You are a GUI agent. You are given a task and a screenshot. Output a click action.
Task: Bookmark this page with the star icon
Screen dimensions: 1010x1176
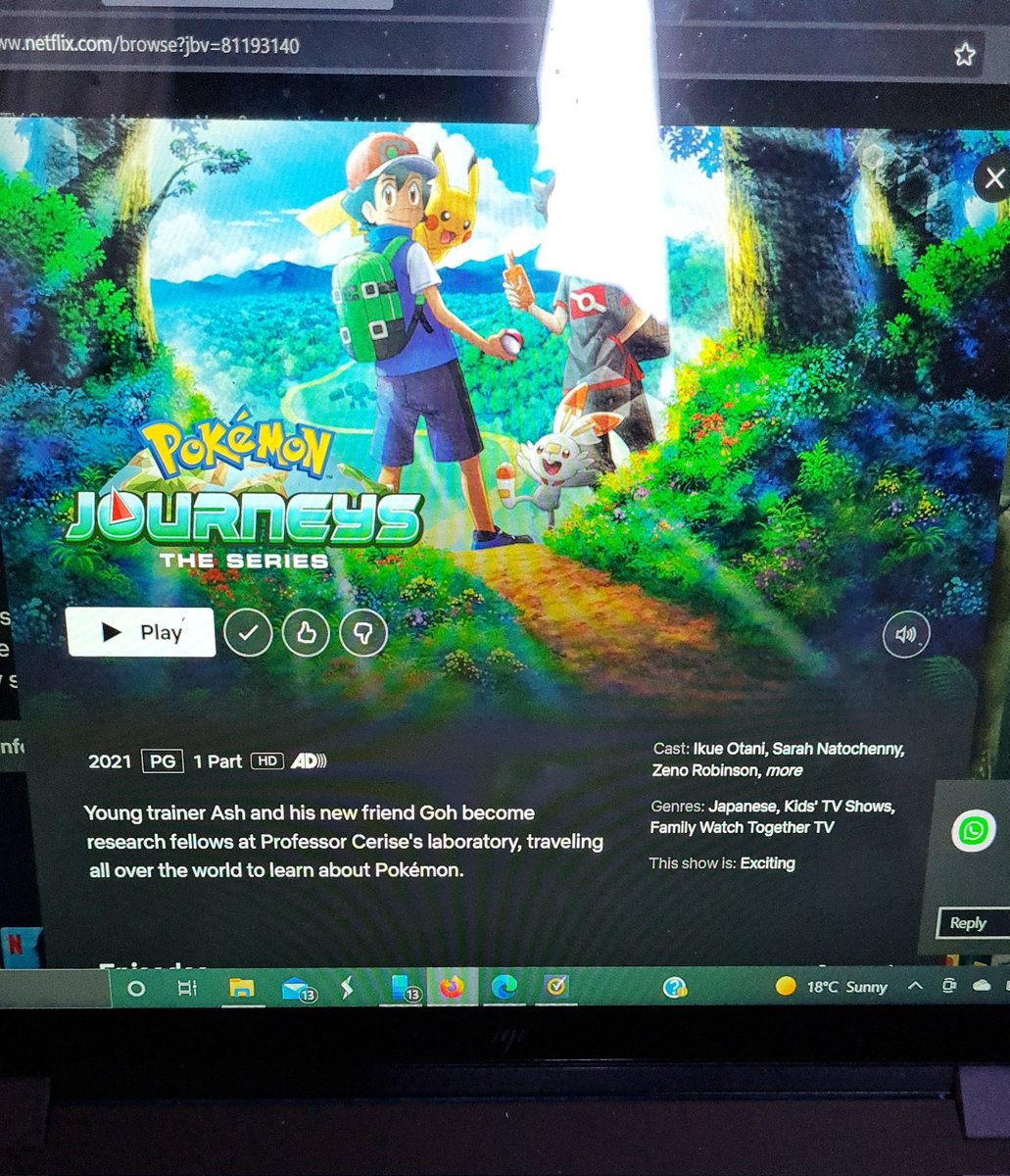(965, 54)
